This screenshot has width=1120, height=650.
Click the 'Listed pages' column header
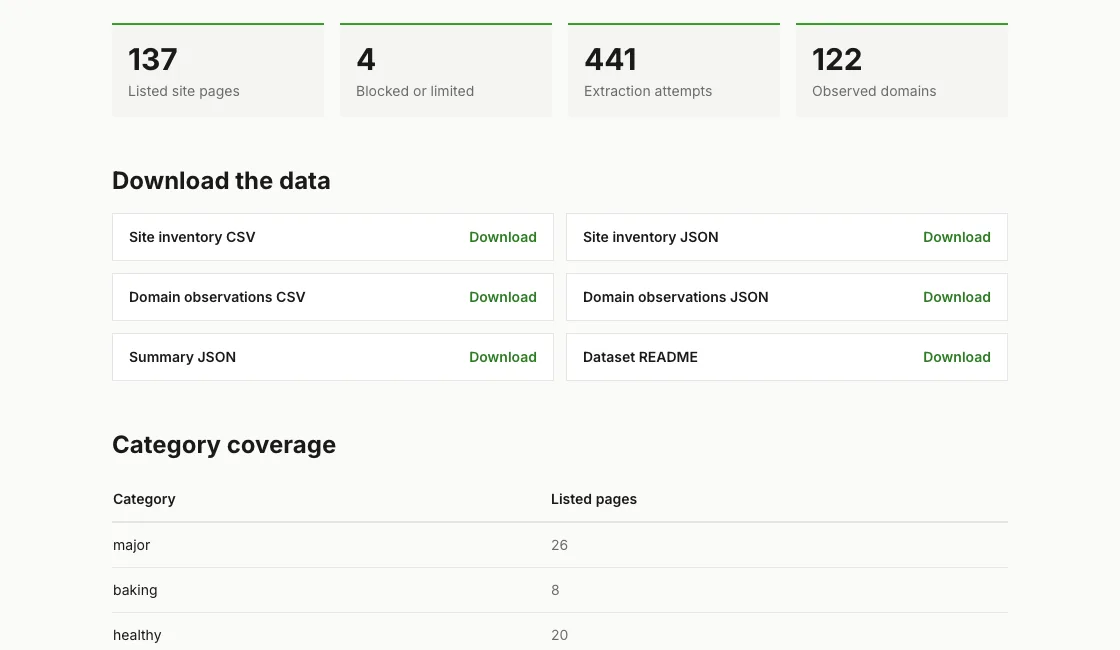coord(594,499)
